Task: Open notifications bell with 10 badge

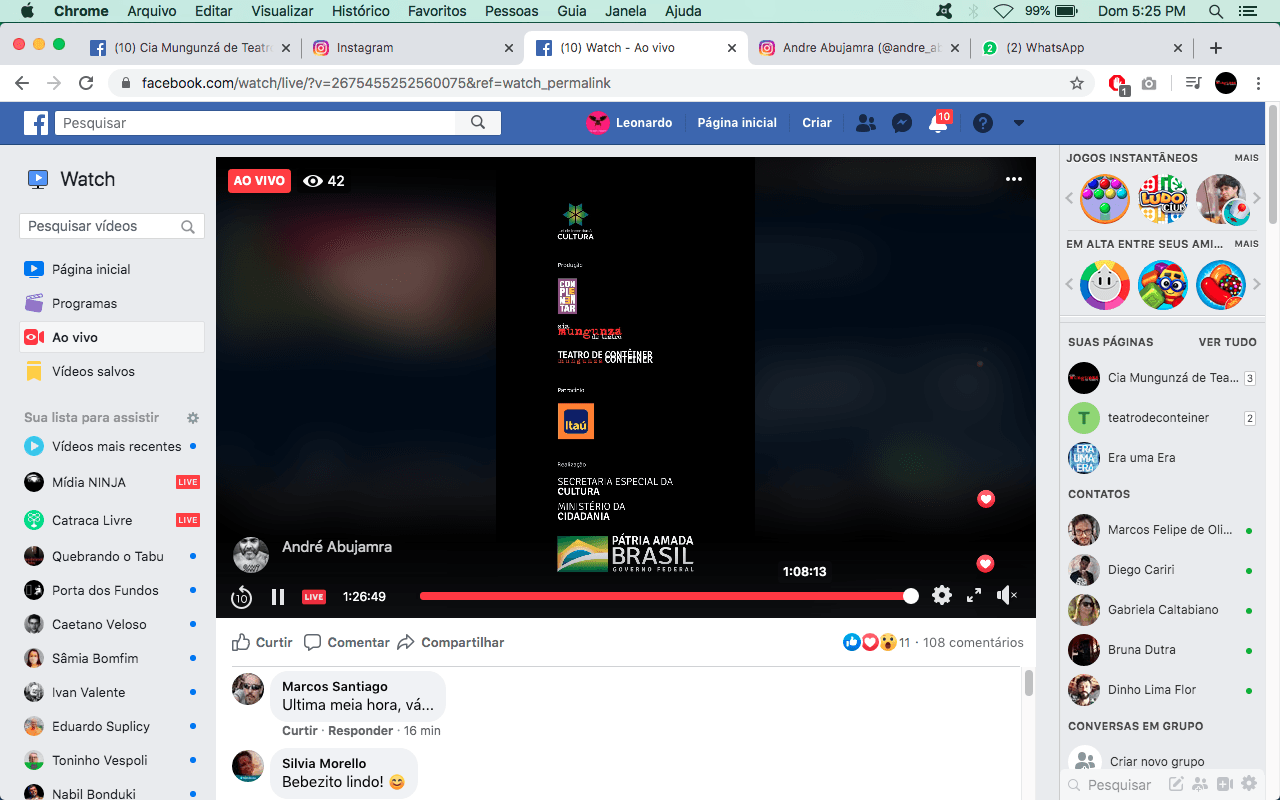Action: (x=938, y=123)
